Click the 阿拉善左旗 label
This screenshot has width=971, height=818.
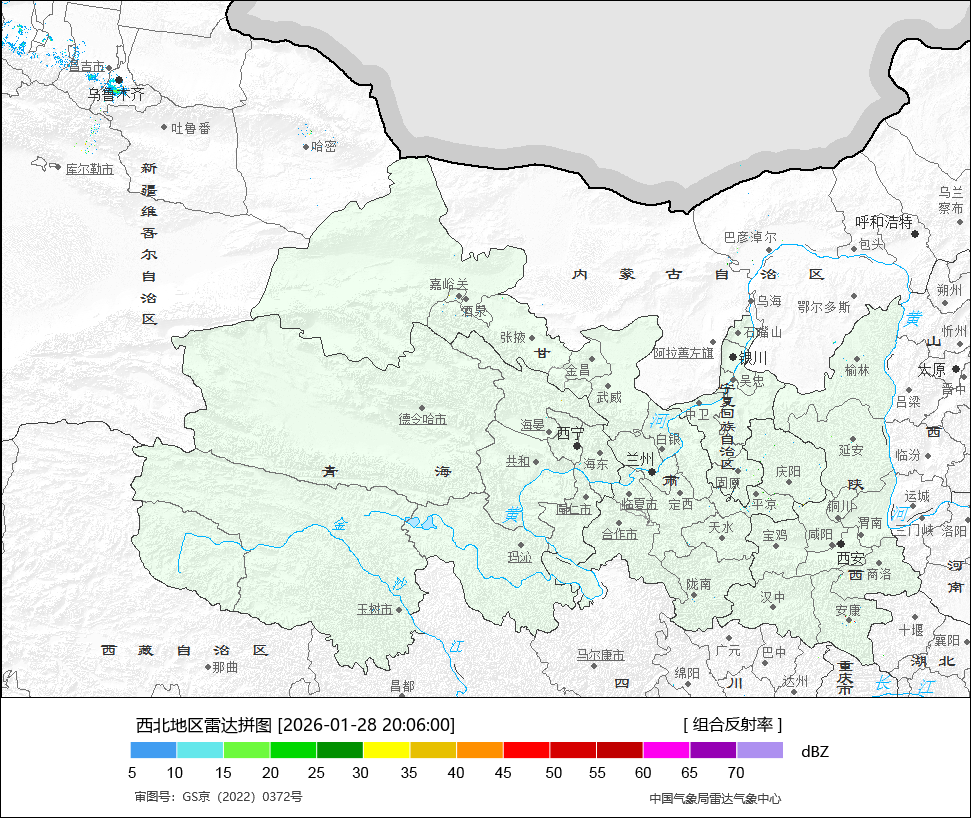pyautogui.click(x=684, y=352)
